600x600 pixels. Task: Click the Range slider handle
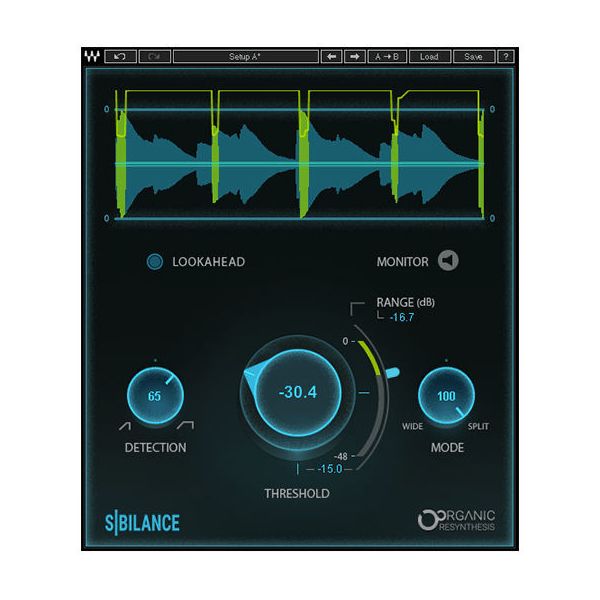point(393,374)
